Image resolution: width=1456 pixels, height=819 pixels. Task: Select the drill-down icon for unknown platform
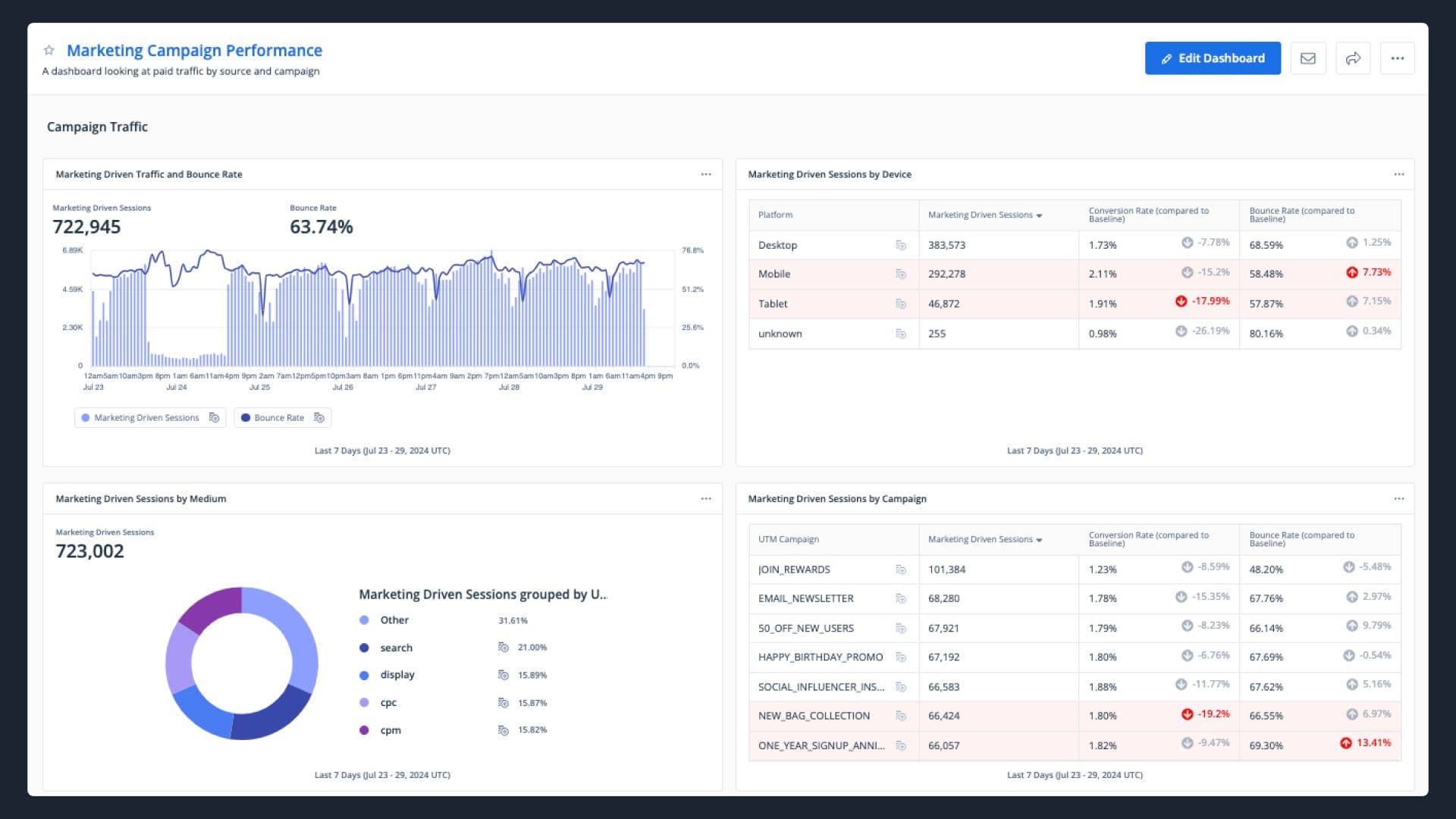click(899, 334)
